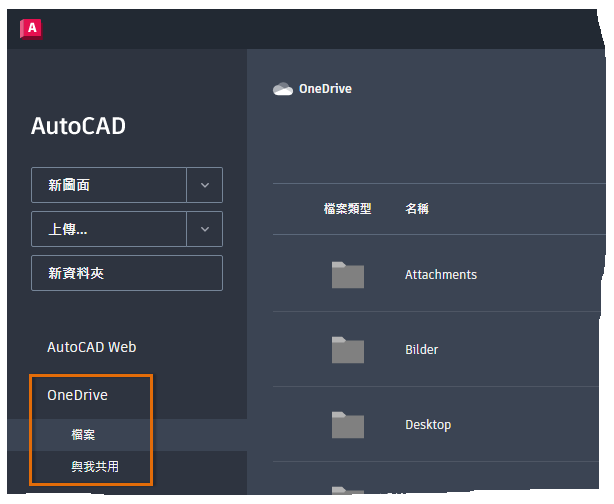Select AutoCAD Web in the sidebar
The width and height of the screenshot is (614, 504).
point(92,347)
